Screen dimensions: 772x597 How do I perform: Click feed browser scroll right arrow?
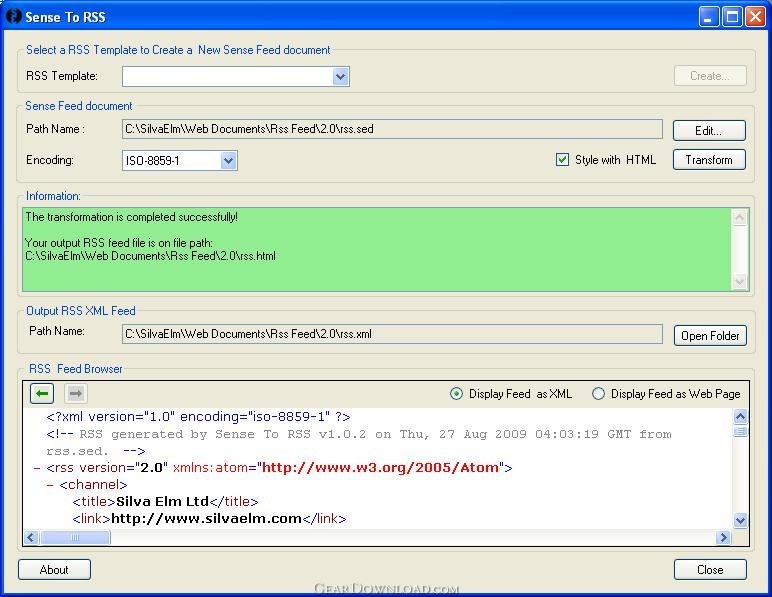(723, 537)
